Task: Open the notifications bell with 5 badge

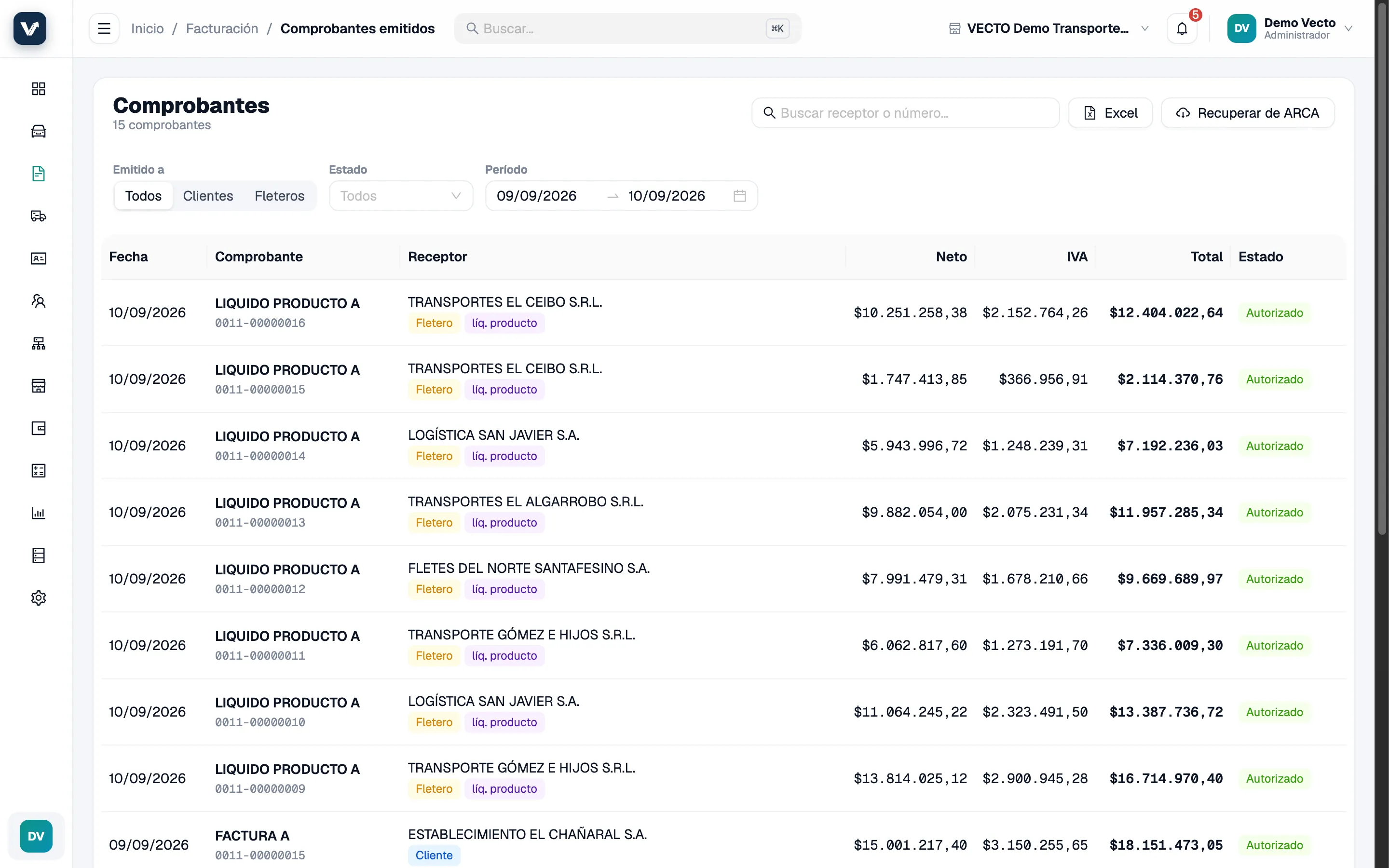Action: pyautogui.click(x=1182, y=28)
